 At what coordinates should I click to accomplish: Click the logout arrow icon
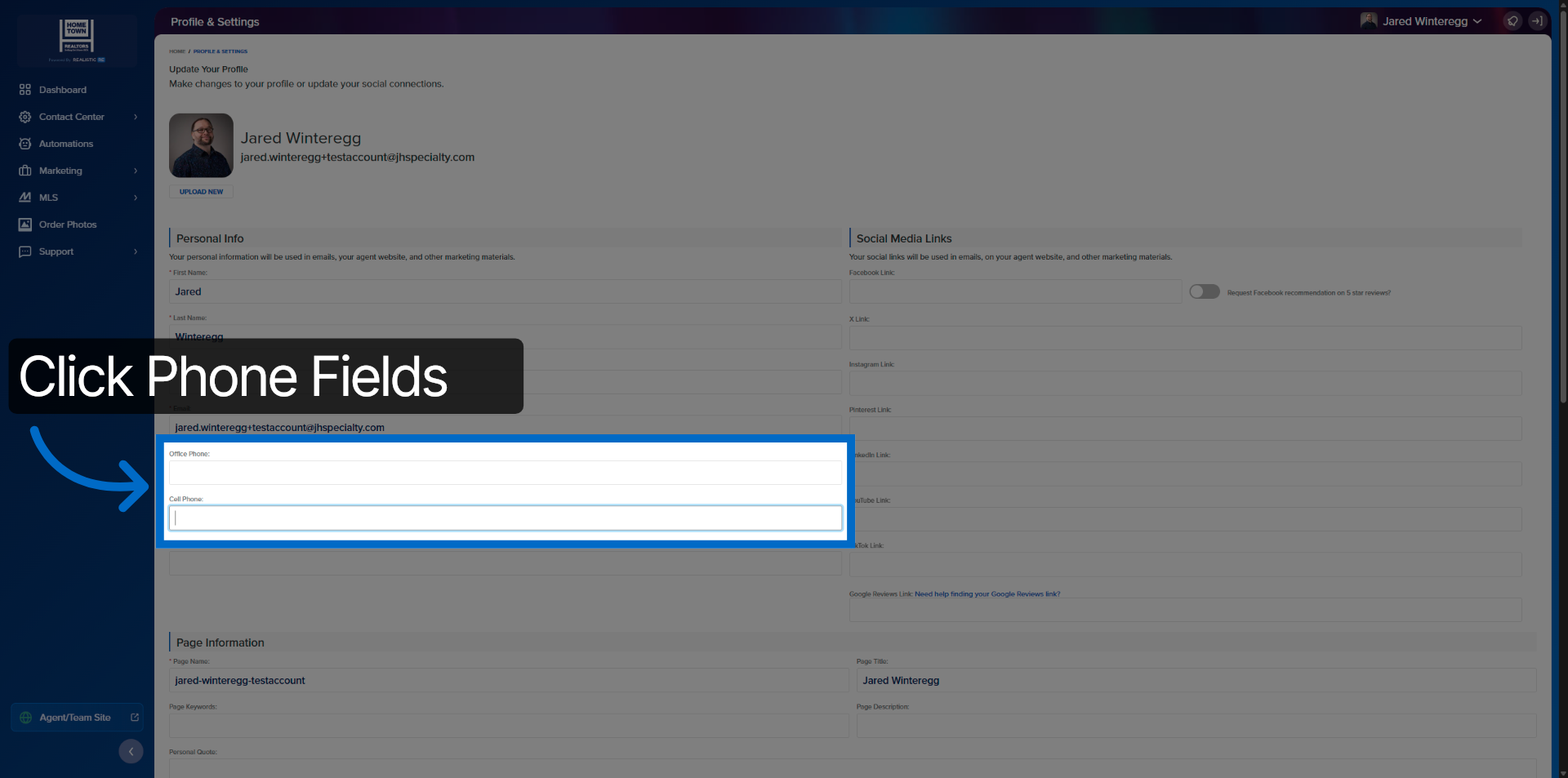tap(1536, 21)
